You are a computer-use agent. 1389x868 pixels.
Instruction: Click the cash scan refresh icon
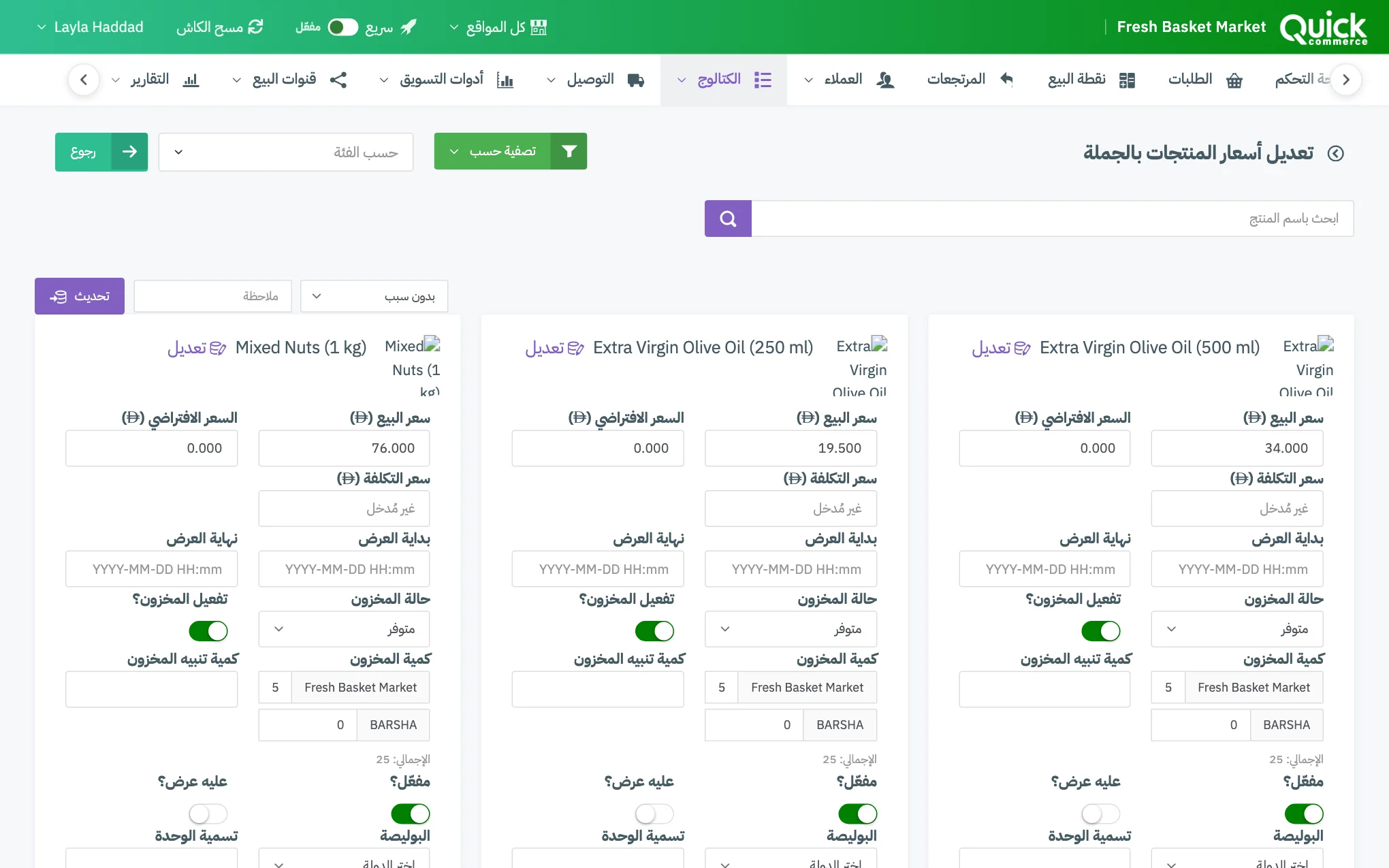pyautogui.click(x=255, y=27)
